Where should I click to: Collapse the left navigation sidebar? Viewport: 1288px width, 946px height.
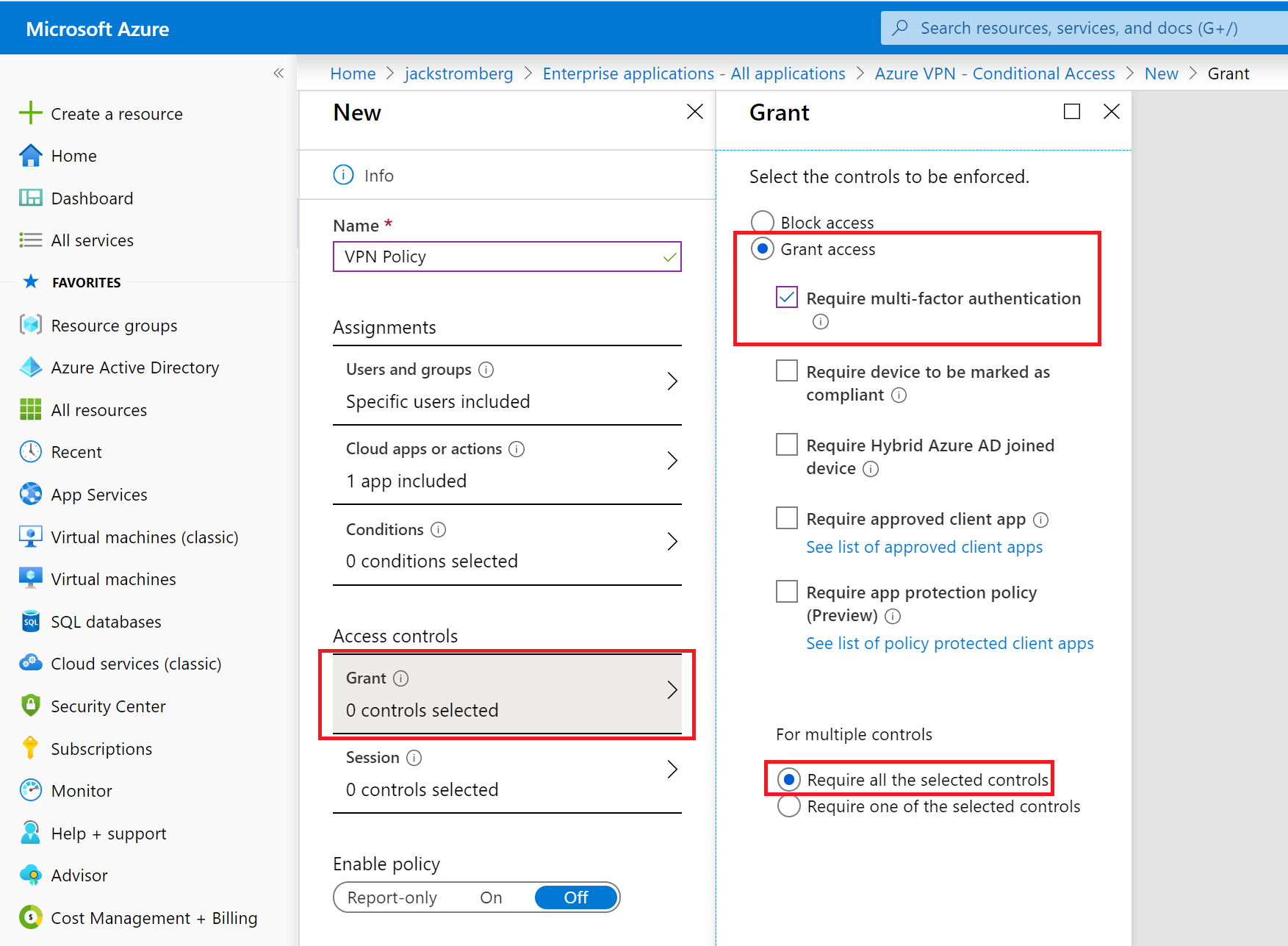(x=279, y=73)
